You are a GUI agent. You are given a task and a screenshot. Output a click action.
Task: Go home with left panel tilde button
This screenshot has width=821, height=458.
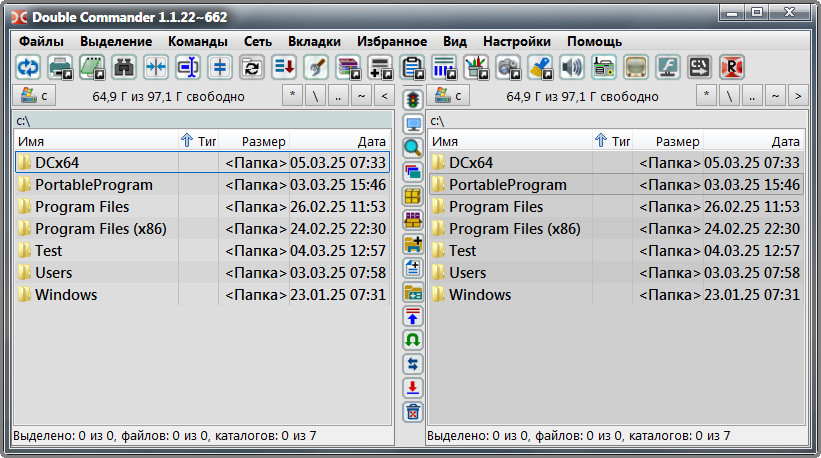click(361, 96)
